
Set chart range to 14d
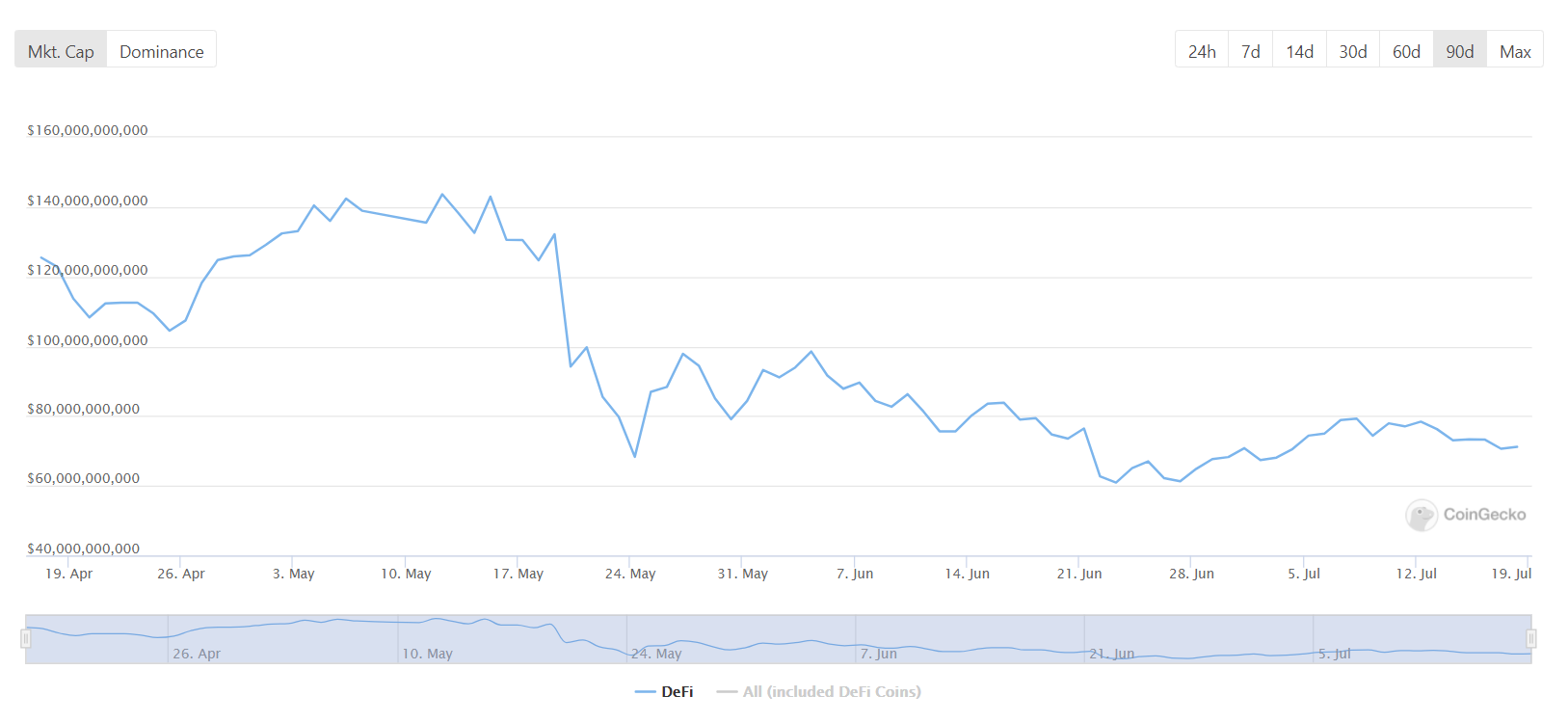click(x=1299, y=51)
